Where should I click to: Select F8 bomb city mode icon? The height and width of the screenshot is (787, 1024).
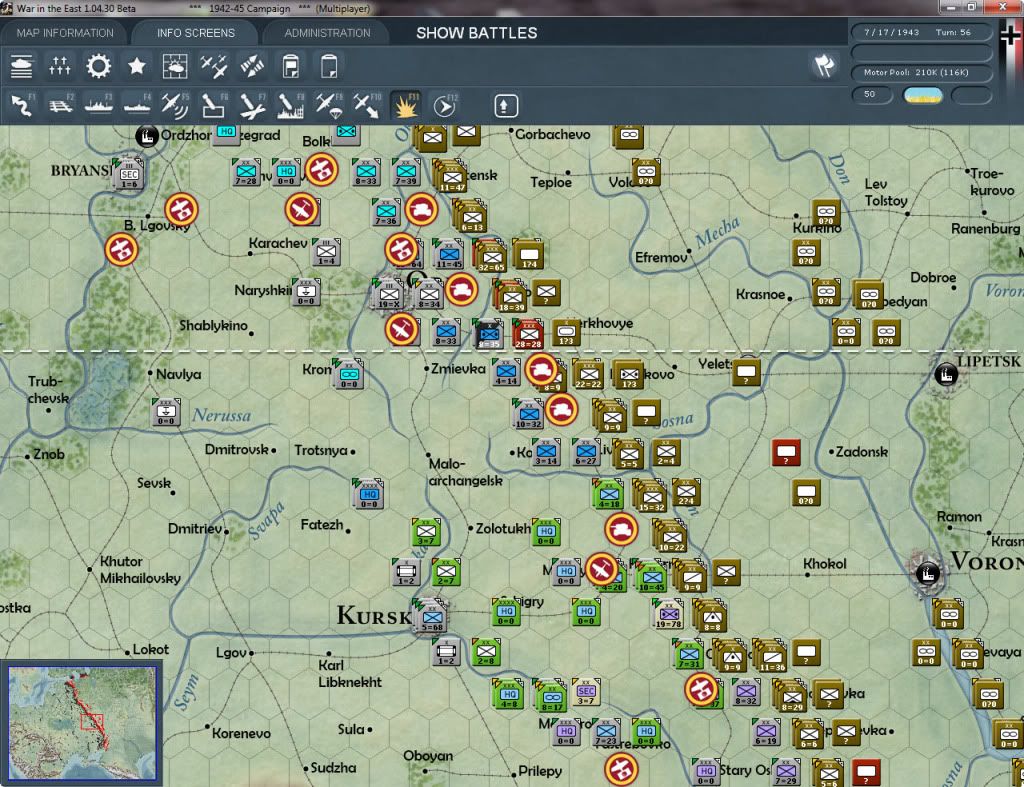pos(291,106)
